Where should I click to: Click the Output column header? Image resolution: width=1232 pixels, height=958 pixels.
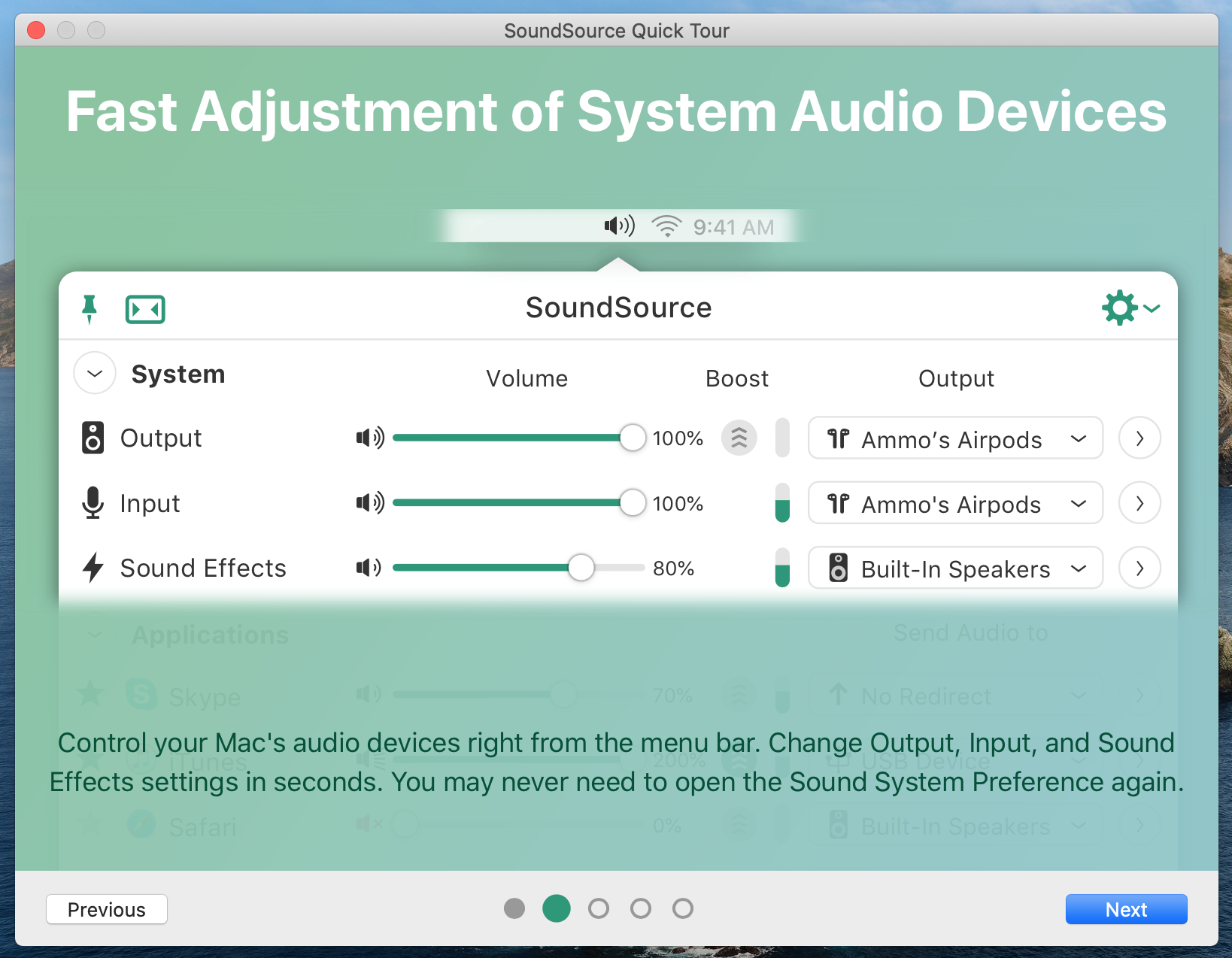[956, 379]
